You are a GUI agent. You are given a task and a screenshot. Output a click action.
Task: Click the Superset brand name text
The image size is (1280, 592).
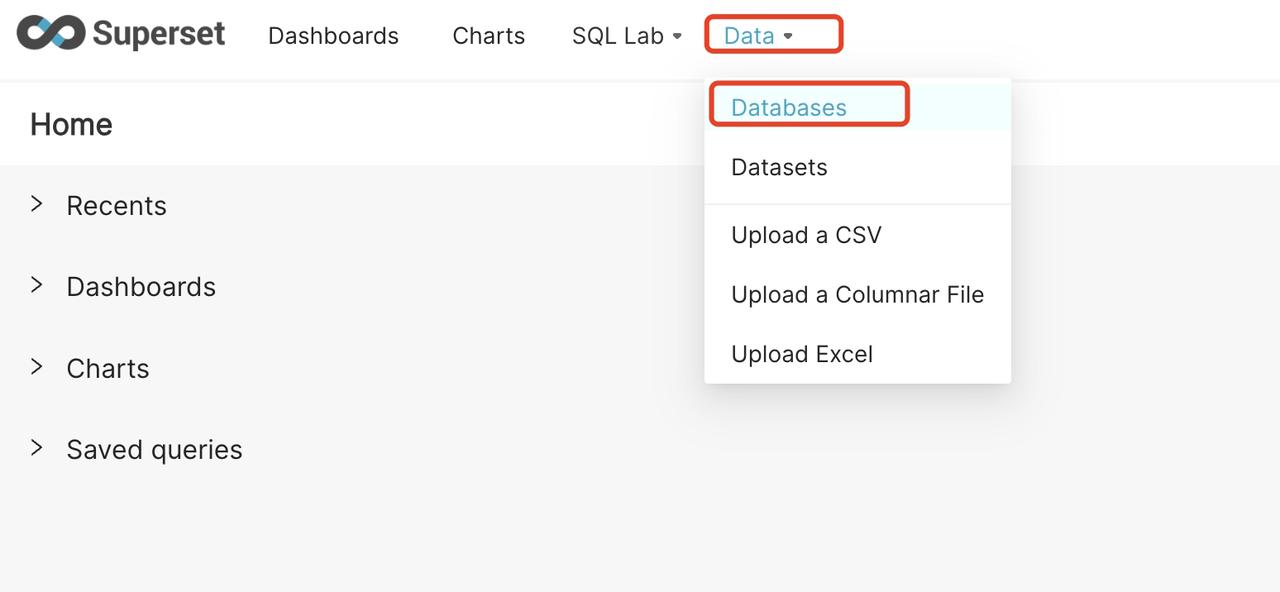(159, 35)
